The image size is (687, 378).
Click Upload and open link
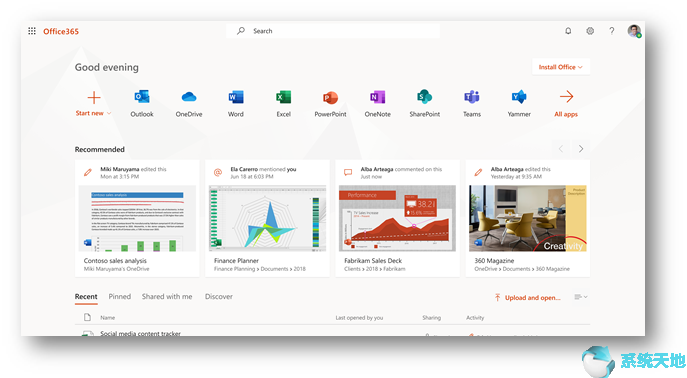click(x=533, y=297)
